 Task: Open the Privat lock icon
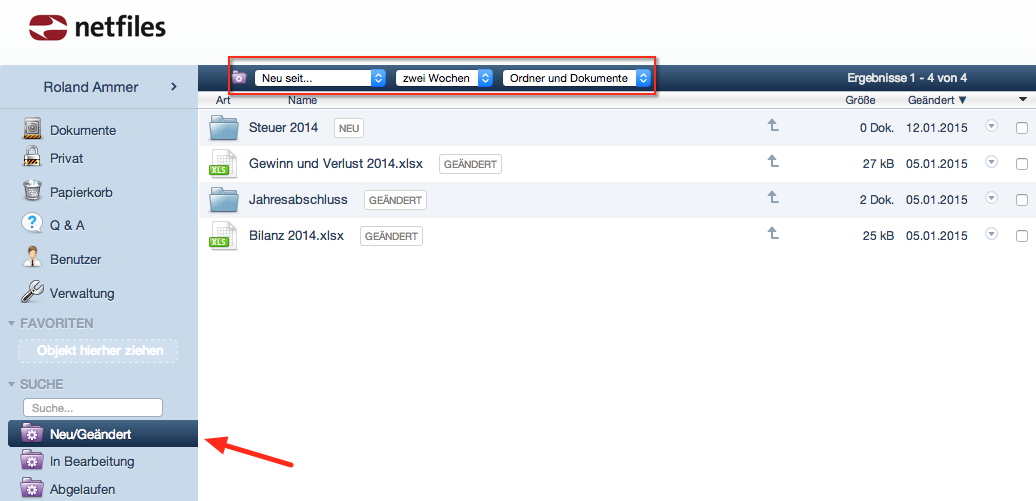point(33,158)
